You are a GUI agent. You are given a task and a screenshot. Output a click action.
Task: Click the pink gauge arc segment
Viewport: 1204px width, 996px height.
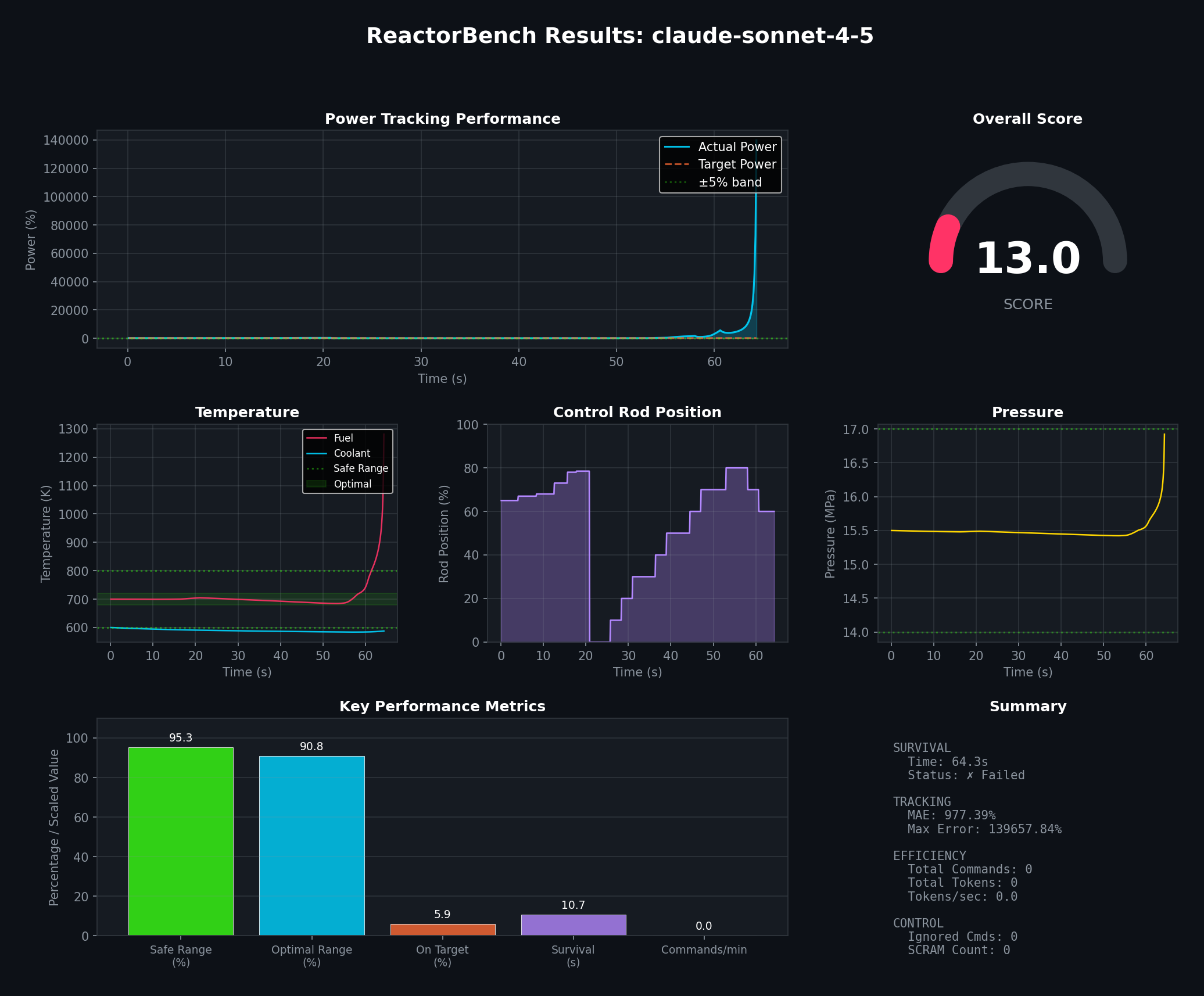click(943, 243)
